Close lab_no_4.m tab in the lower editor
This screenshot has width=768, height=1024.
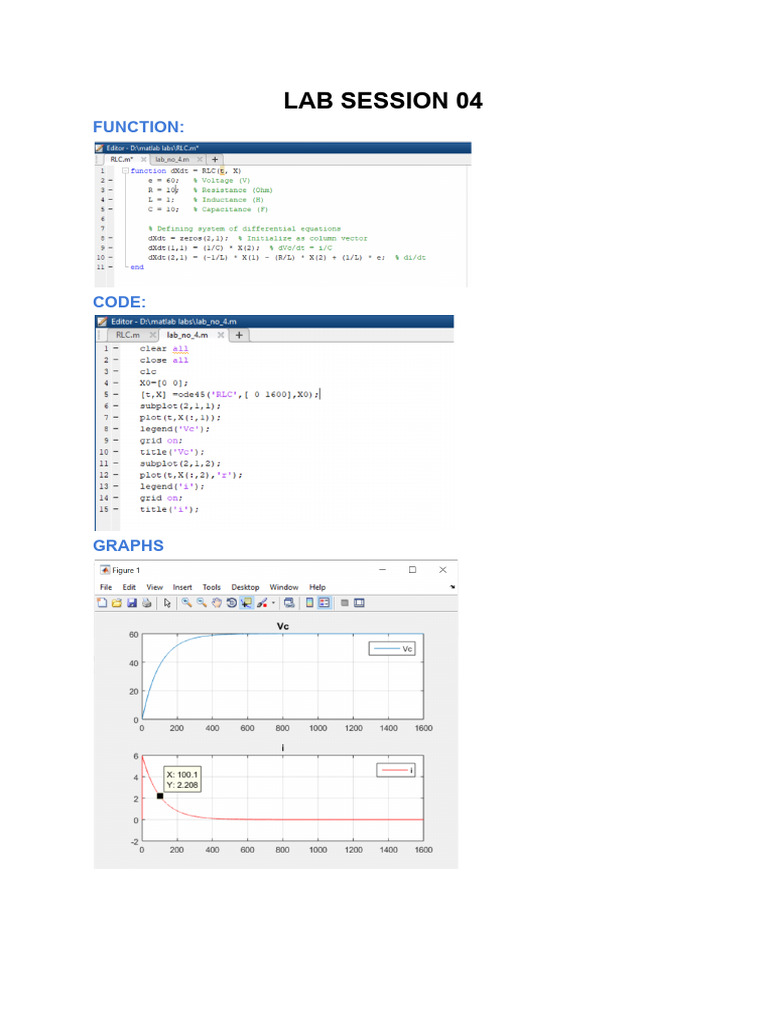pyautogui.click(x=221, y=335)
